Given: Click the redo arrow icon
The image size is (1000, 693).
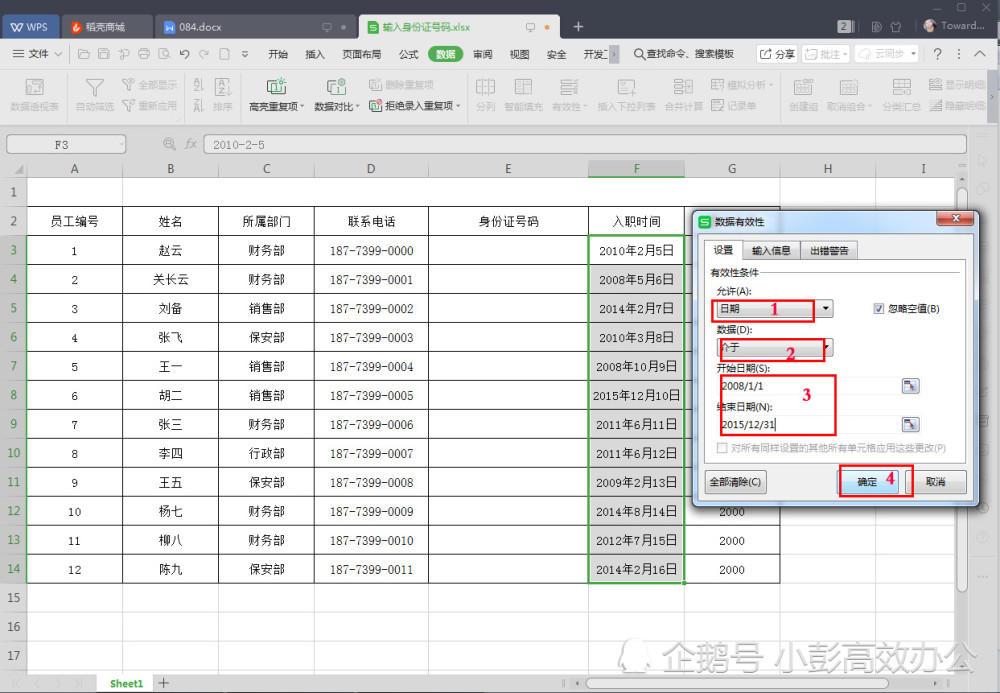Looking at the screenshot, I should pyautogui.click(x=204, y=54).
